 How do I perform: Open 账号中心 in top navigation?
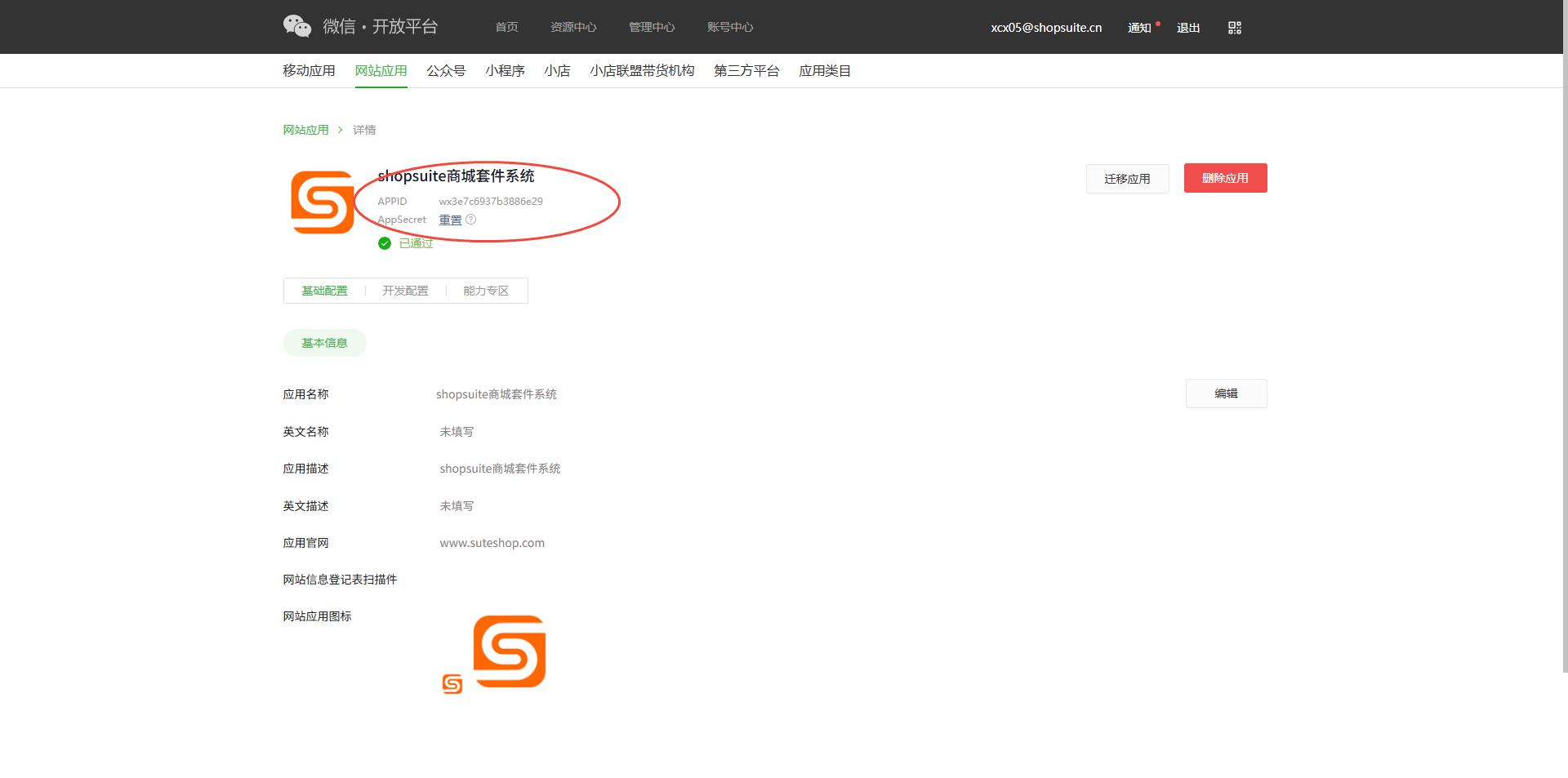click(730, 27)
